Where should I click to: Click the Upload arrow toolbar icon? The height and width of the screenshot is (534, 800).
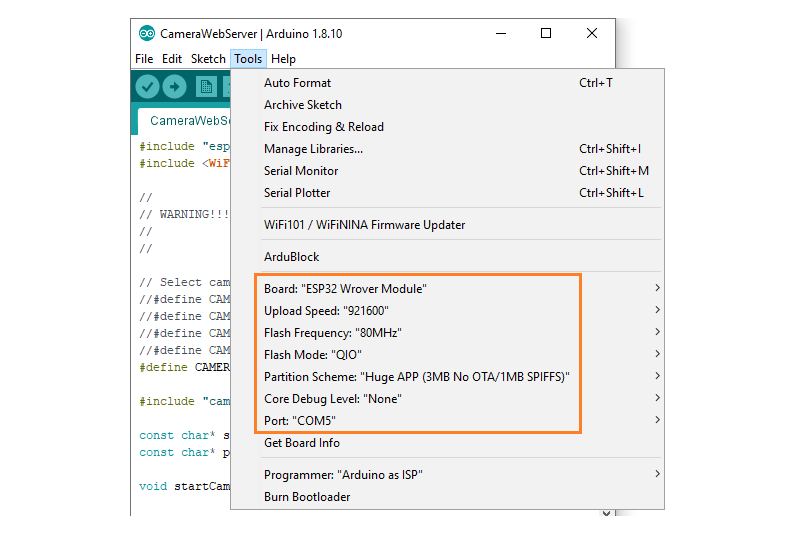click(174, 87)
